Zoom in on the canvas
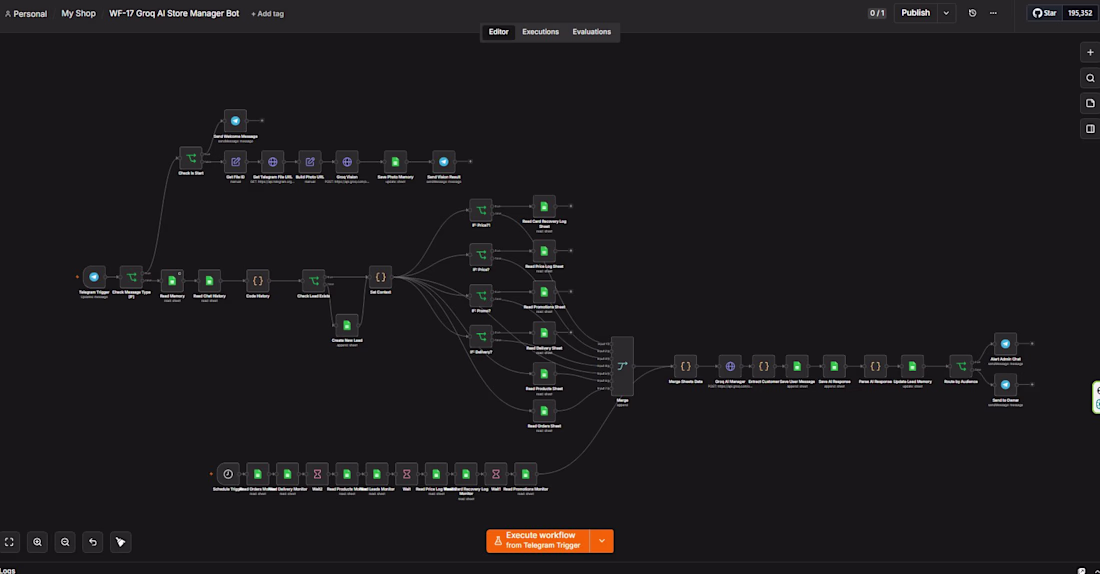Image resolution: width=1100 pixels, height=574 pixels. [x=37, y=542]
